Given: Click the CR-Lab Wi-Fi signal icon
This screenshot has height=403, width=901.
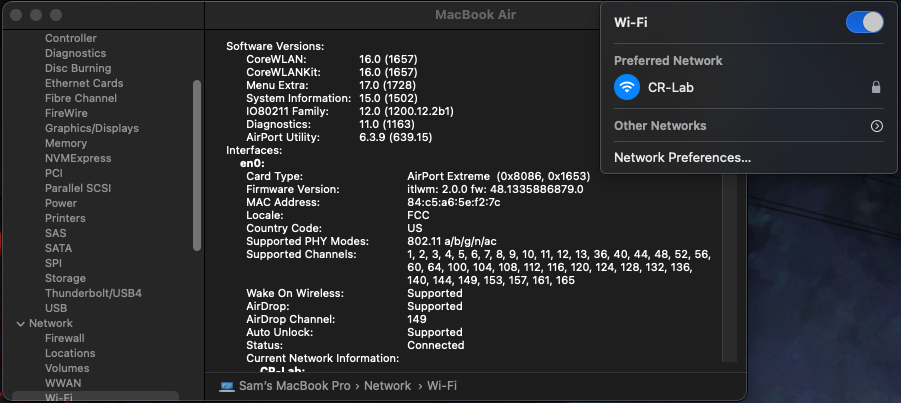Looking at the screenshot, I should (x=627, y=87).
